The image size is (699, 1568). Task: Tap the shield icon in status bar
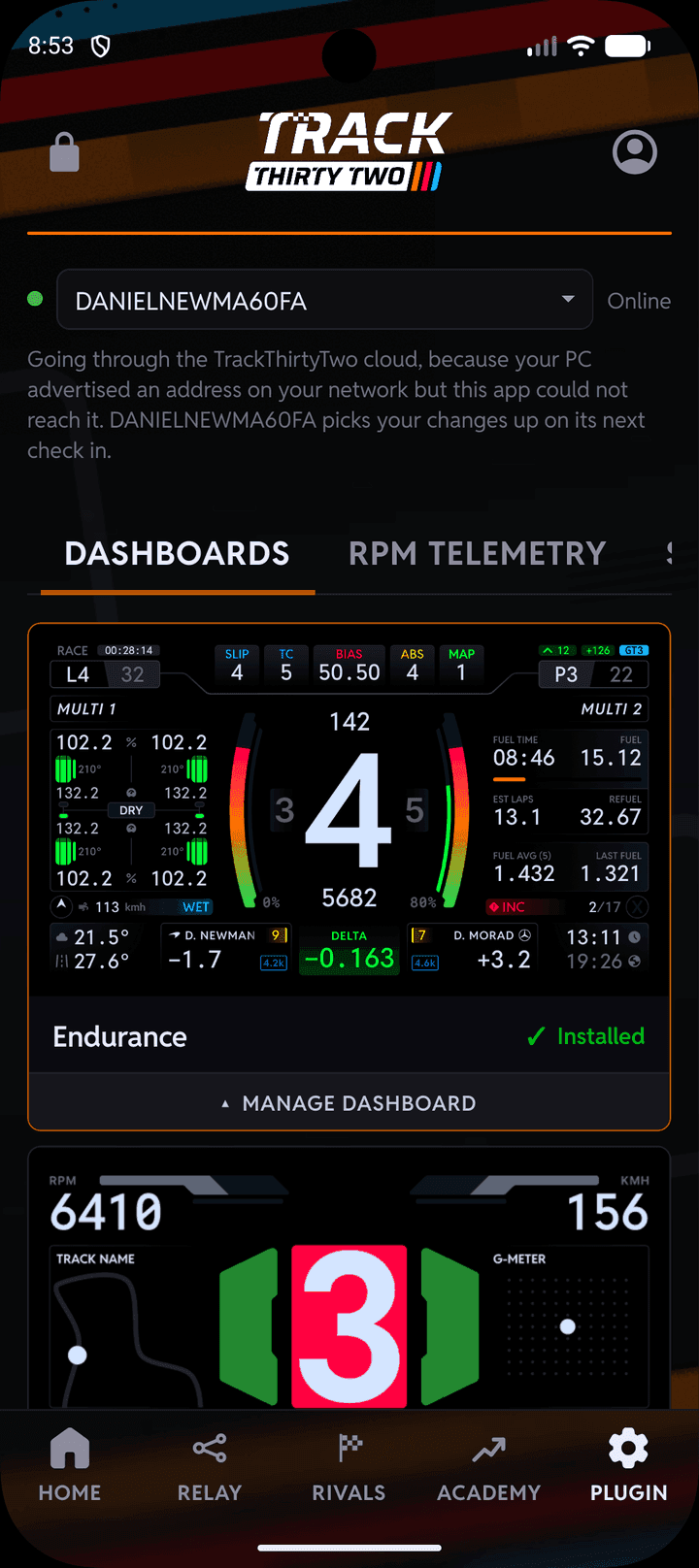click(101, 46)
